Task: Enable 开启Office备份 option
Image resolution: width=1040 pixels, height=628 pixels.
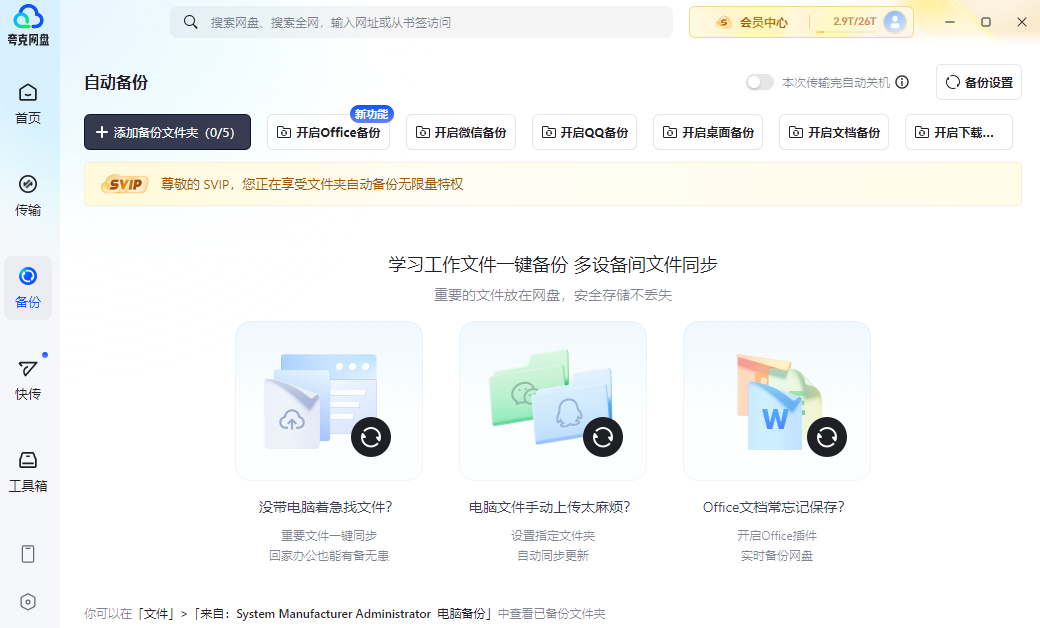Action: coord(328,132)
